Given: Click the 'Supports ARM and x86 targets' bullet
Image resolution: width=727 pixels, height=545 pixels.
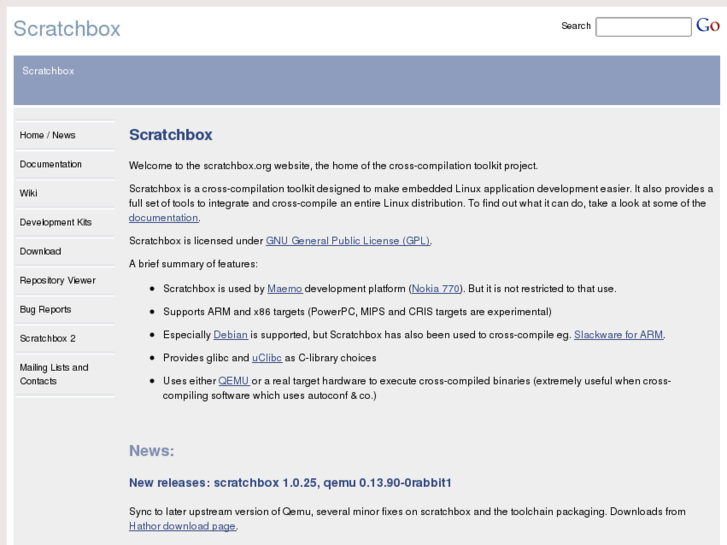Looking at the screenshot, I should pyautogui.click(x=357, y=312).
